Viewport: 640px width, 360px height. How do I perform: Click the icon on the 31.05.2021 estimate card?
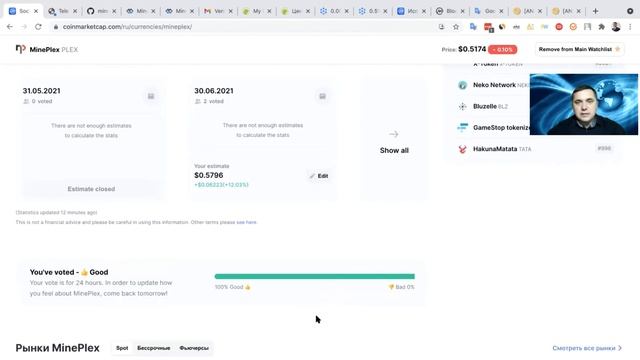pyautogui.click(x=151, y=96)
